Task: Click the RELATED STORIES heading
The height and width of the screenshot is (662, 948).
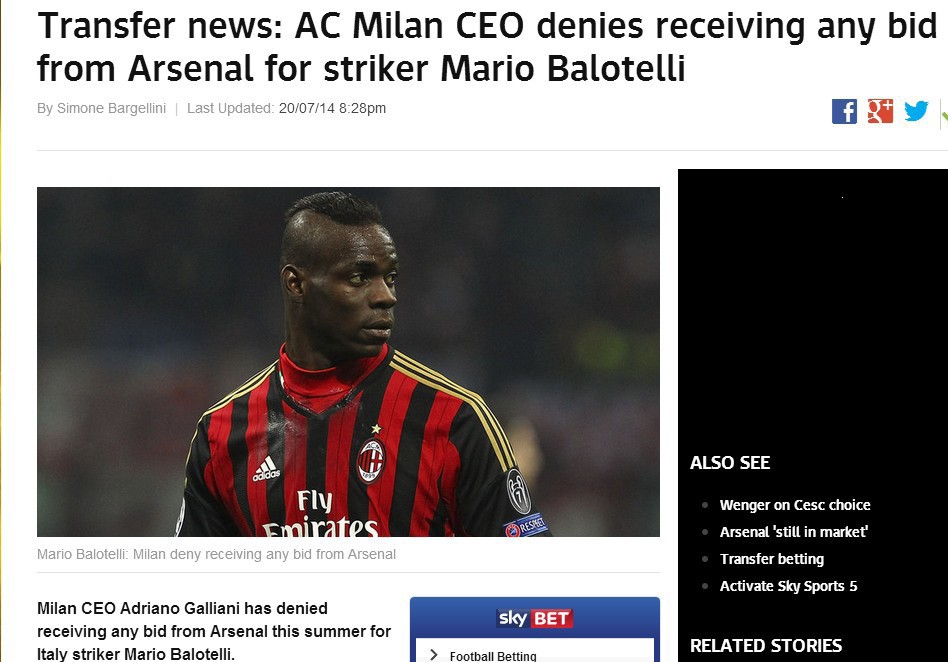Action: point(765,646)
